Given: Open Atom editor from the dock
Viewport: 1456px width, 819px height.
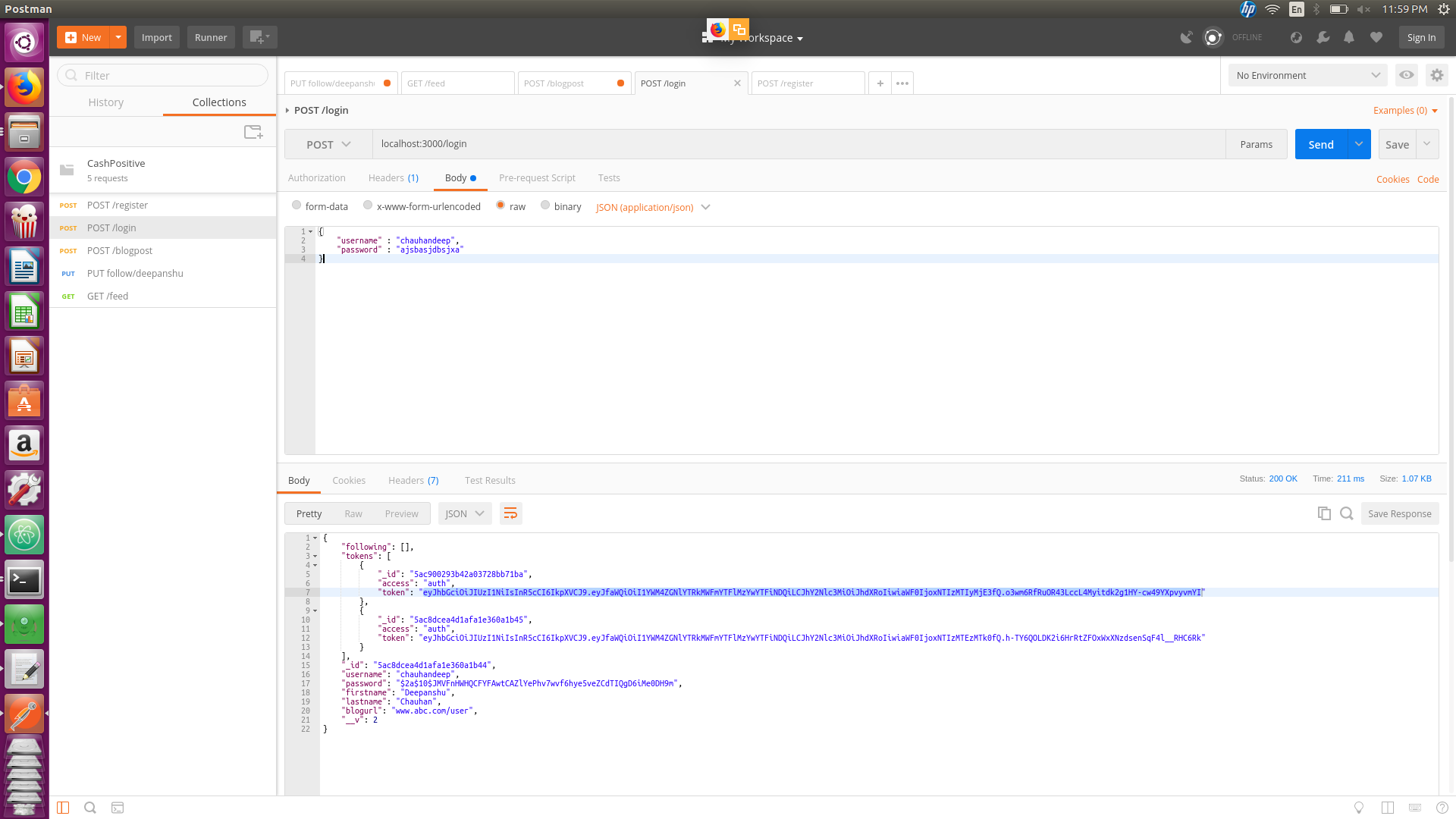Looking at the screenshot, I should 24,535.
